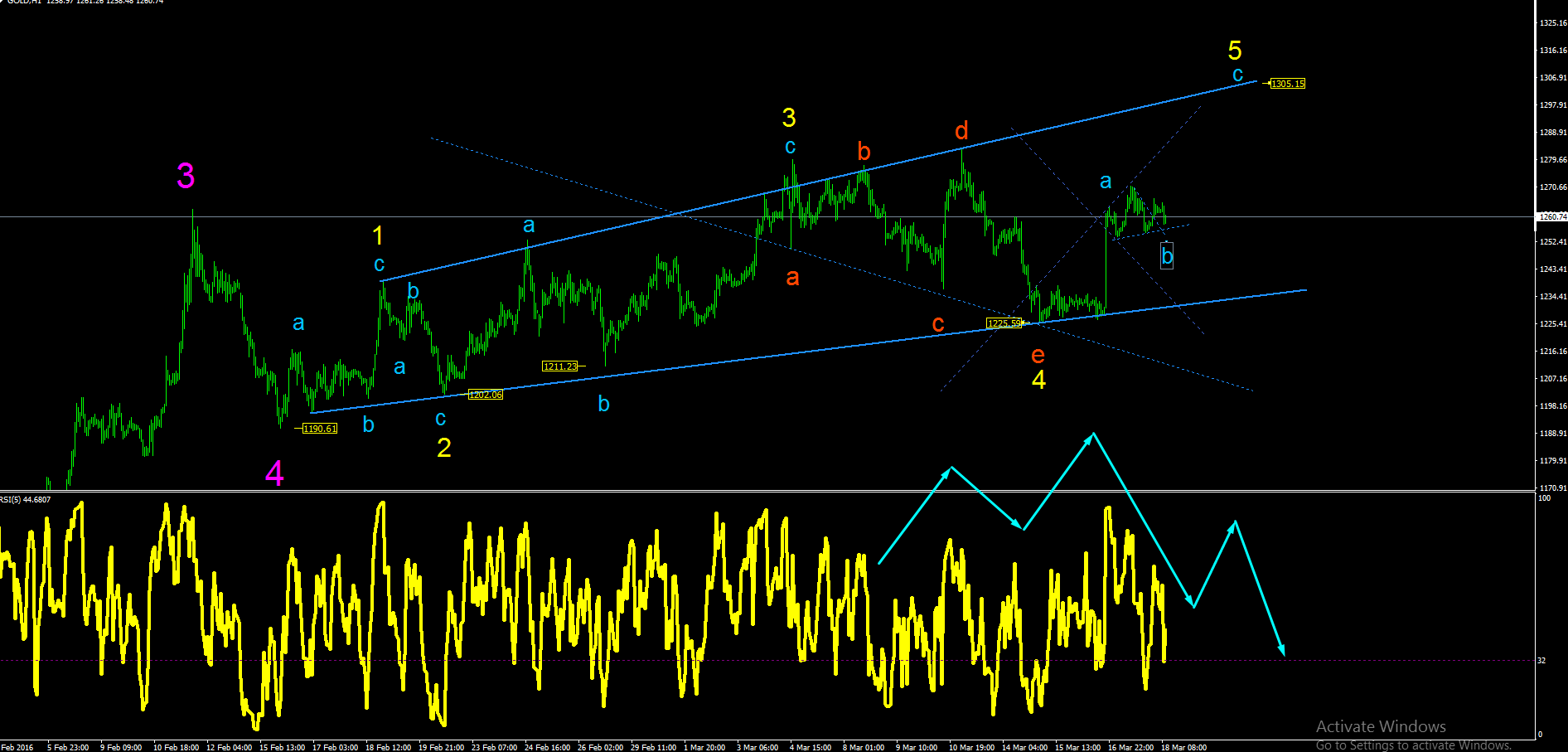
Task: Click the 14 Mar 04:00 time label
Action: tap(1024, 748)
